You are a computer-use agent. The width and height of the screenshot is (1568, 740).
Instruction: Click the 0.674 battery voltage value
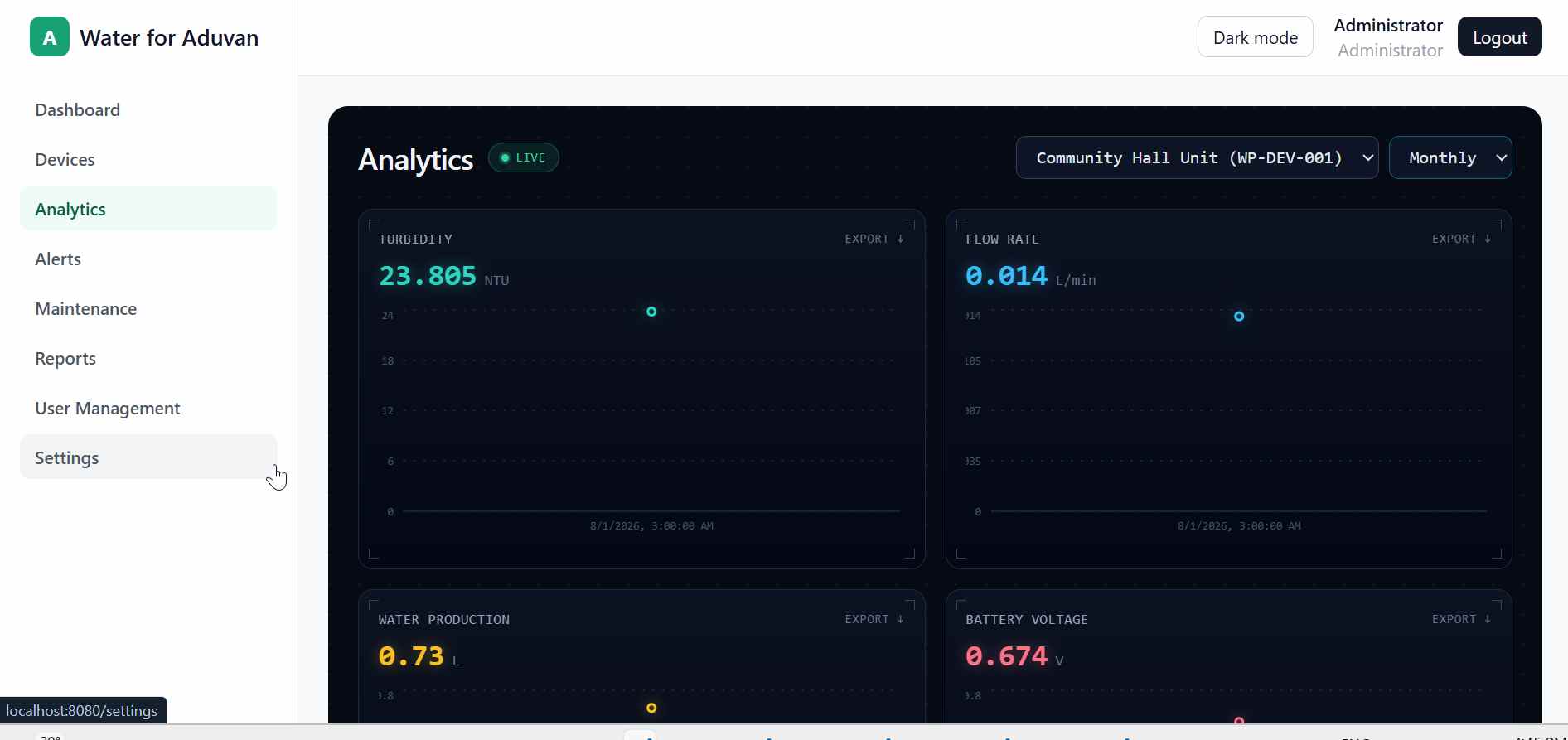(1007, 656)
